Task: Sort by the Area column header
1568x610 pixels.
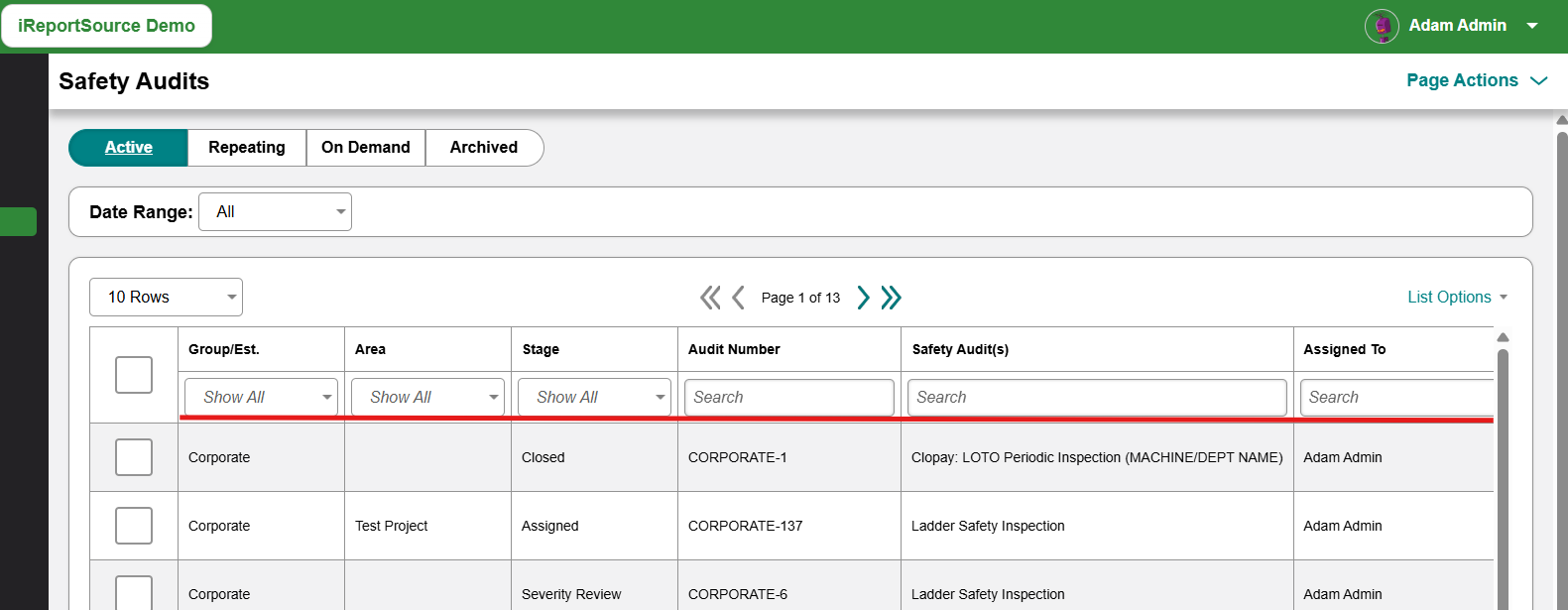Action: pyautogui.click(x=370, y=349)
